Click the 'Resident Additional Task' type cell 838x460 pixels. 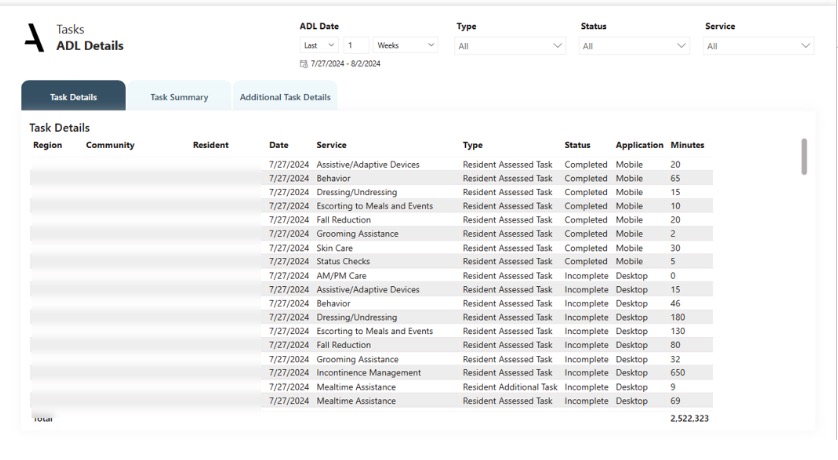pos(510,387)
